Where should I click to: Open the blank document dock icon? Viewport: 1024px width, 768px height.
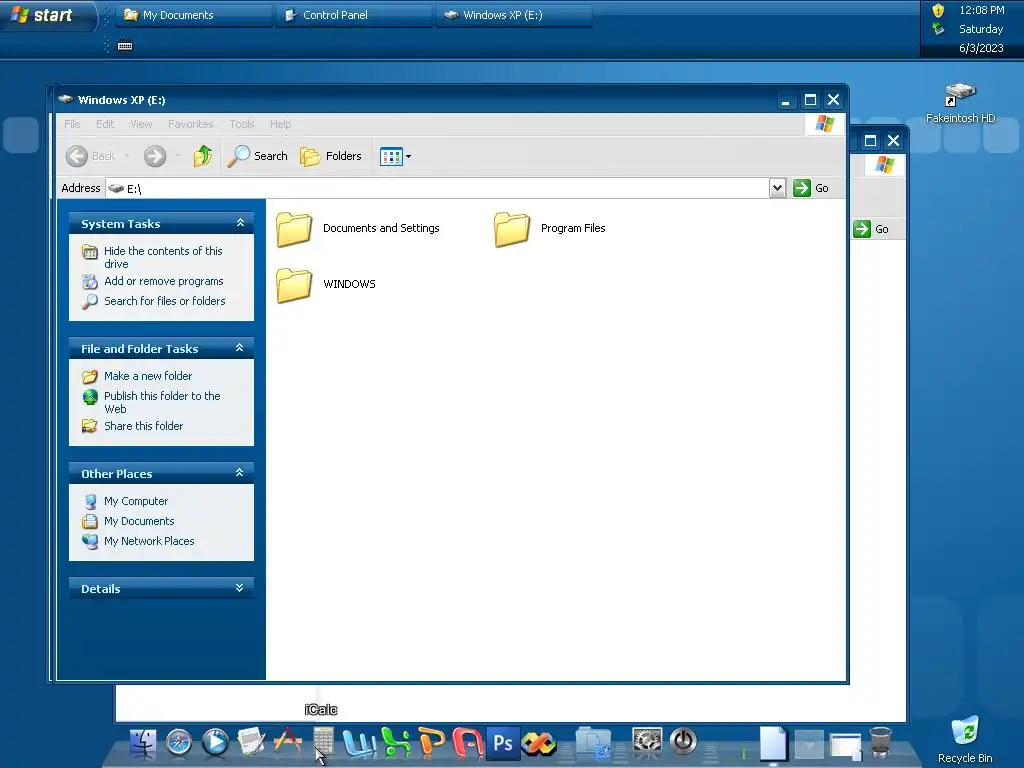pyautogui.click(x=773, y=743)
